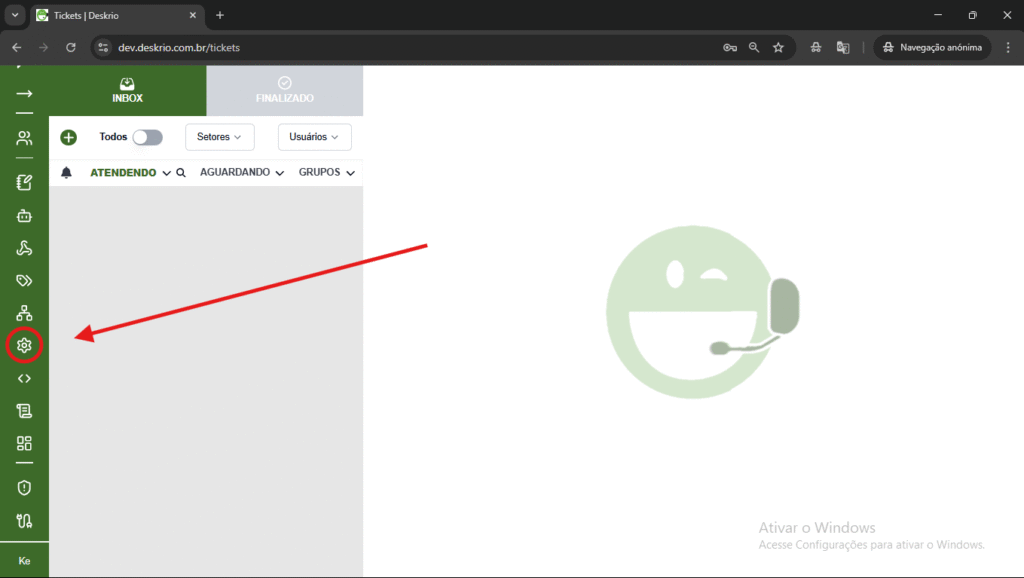Screen dimensions: 1024x578
Task: Open the hierarchy sectors icon in sidebar
Action: click(x=24, y=313)
